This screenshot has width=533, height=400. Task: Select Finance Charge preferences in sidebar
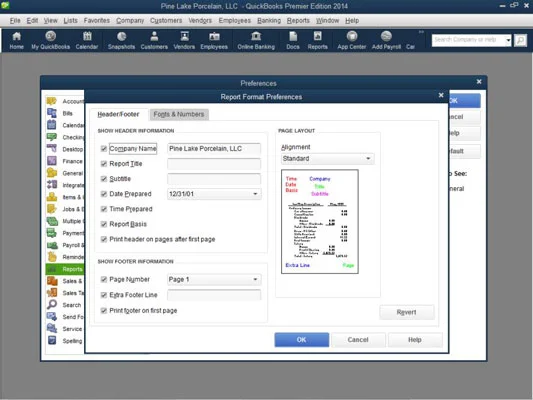coord(65,161)
